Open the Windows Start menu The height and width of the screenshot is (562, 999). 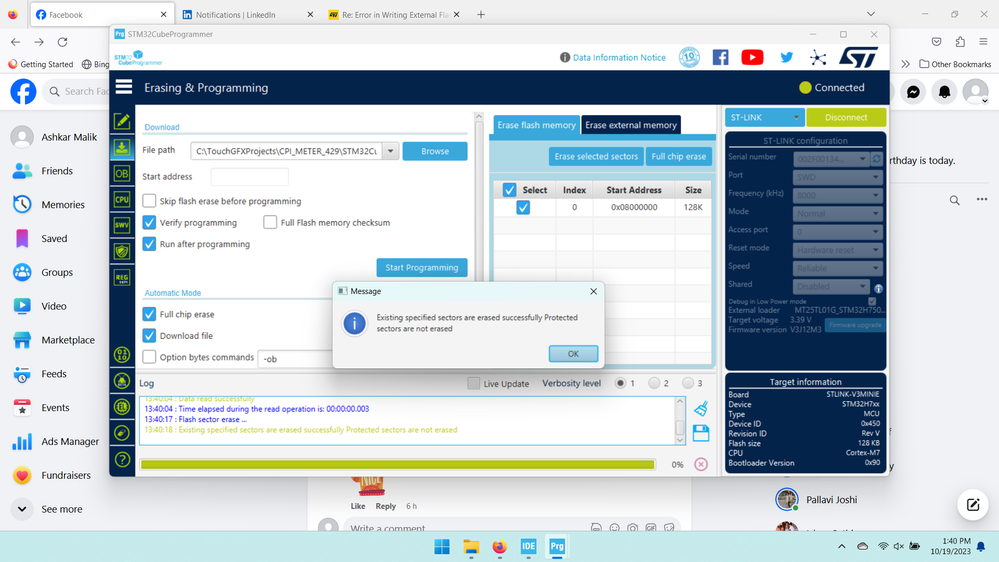pos(442,547)
